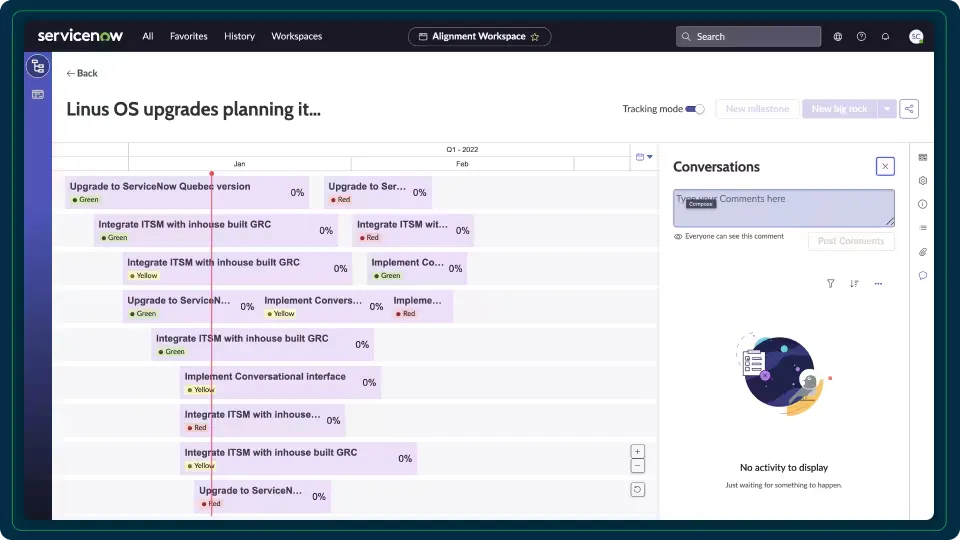This screenshot has width=960, height=540.
Task: Favorite Alignment Workspace with star icon
Action: (535, 37)
